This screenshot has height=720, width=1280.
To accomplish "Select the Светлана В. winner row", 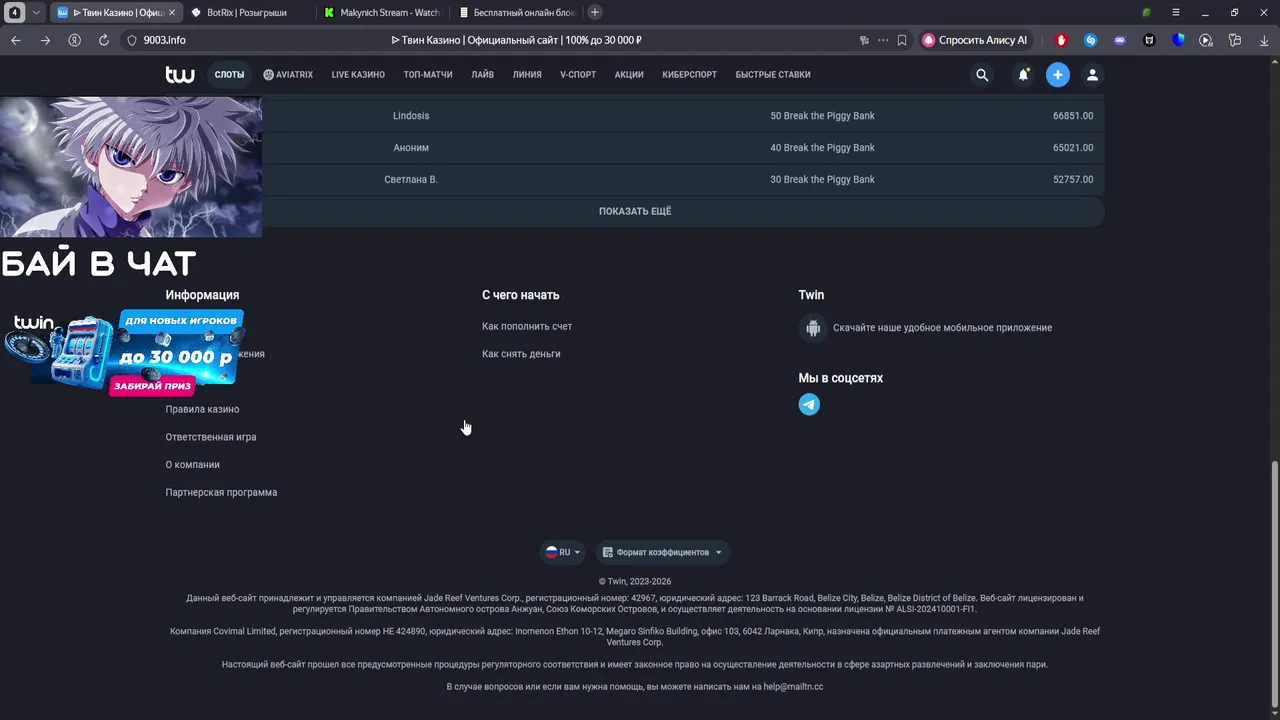I will [635, 180].
